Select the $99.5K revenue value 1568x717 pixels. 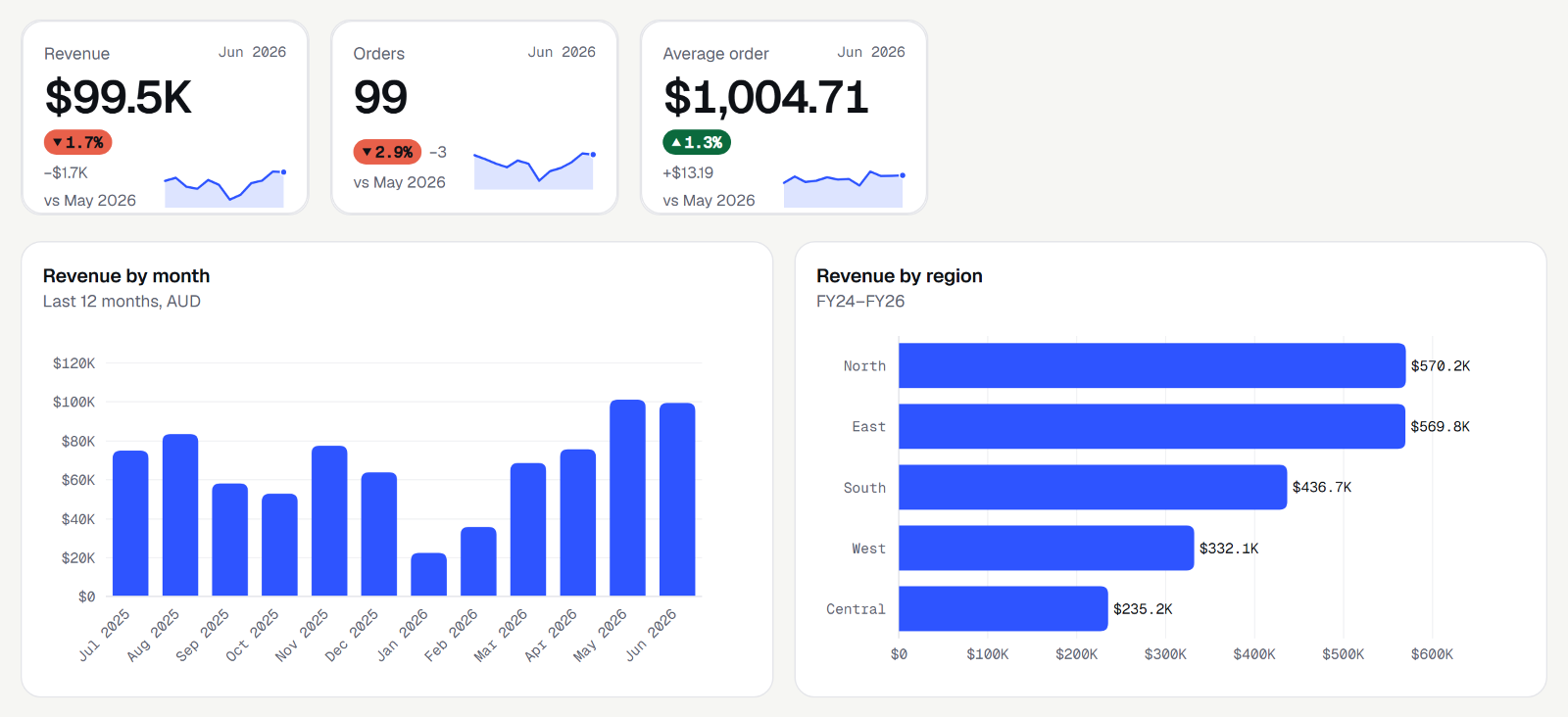[119, 97]
